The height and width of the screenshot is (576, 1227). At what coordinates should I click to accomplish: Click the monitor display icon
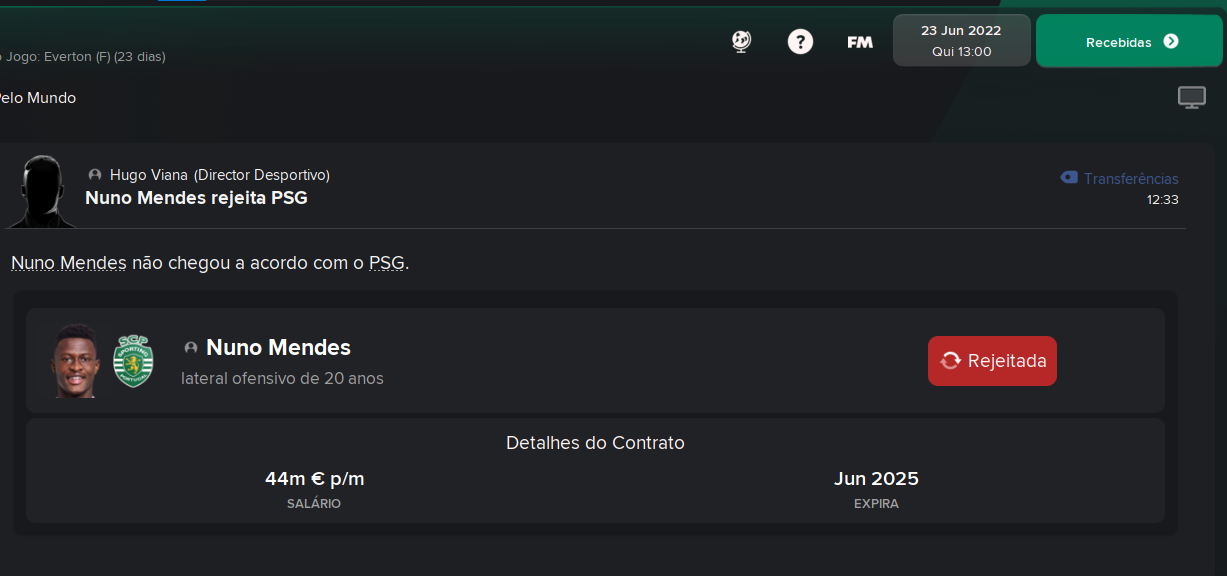1191,97
